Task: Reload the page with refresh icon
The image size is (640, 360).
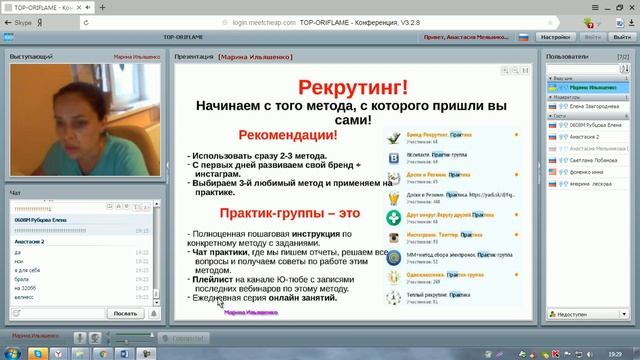Action: tap(86, 23)
